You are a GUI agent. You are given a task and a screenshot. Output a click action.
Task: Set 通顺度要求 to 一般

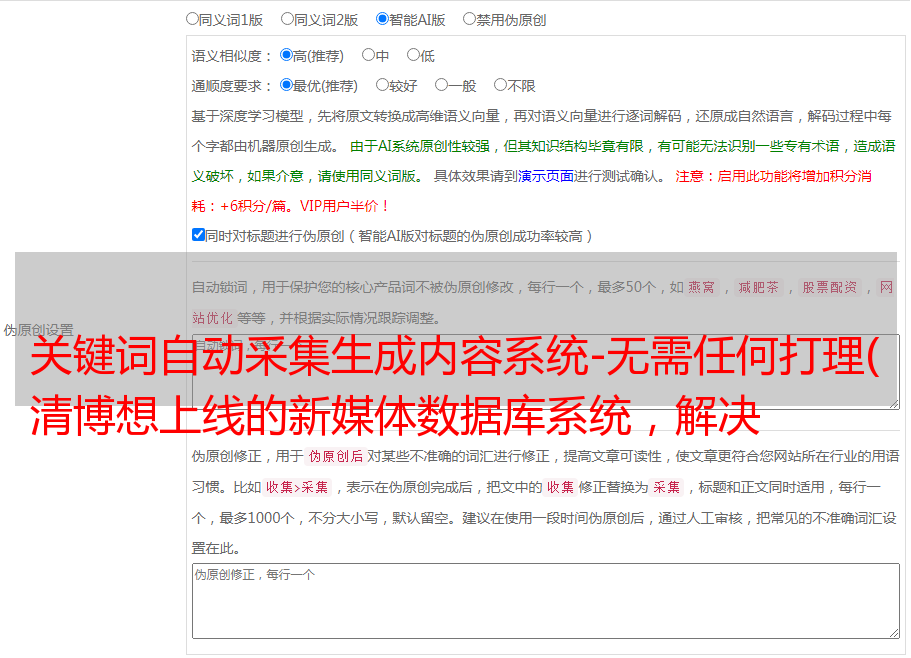tap(441, 85)
